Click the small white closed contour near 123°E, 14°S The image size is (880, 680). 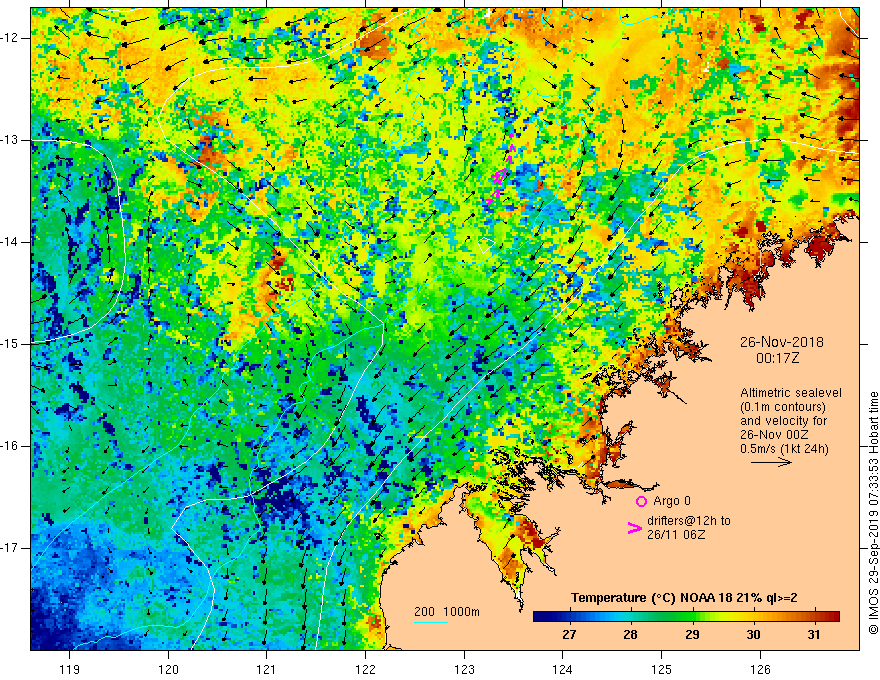(x=485, y=245)
